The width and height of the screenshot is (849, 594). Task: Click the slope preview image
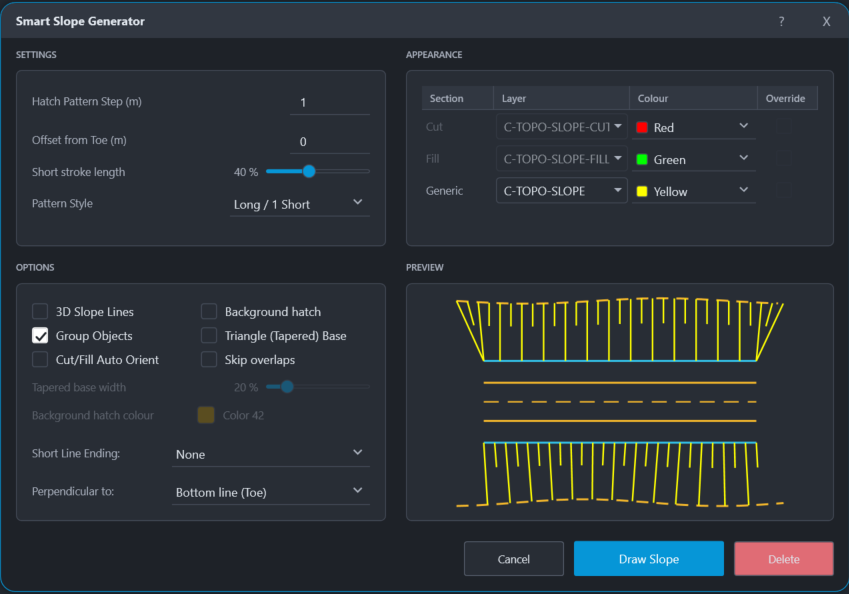pyautogui.click(x=620, y=402)
